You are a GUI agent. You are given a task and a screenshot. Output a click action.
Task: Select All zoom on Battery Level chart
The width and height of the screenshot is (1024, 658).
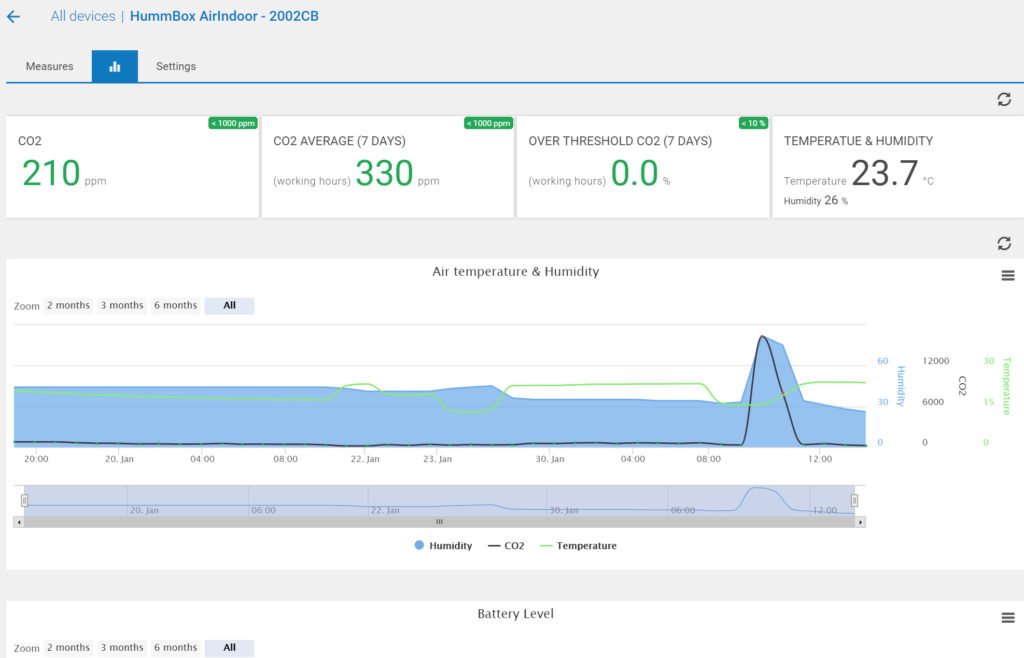click(229, 648)
